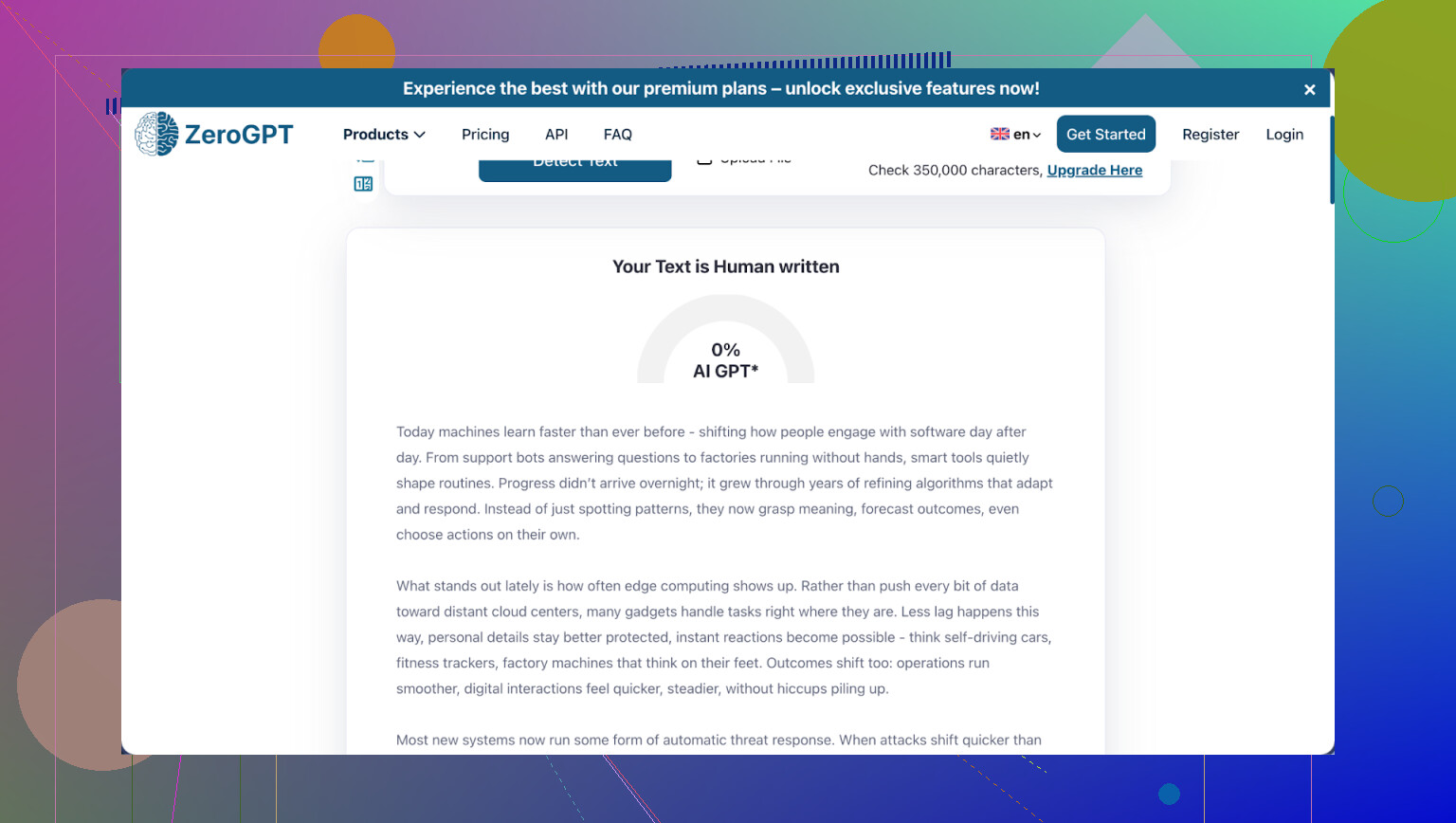The image size is (1456, 823).
Task: Click the UK flag language icon
Action: 999,134
